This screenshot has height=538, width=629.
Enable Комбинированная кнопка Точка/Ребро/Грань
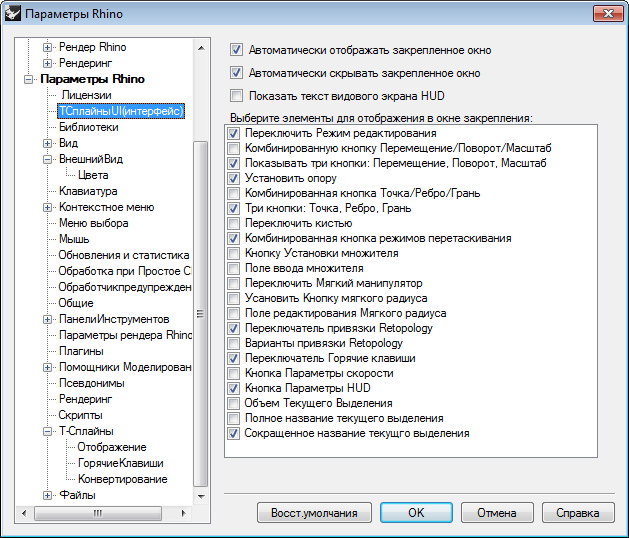tap(233, 193)
